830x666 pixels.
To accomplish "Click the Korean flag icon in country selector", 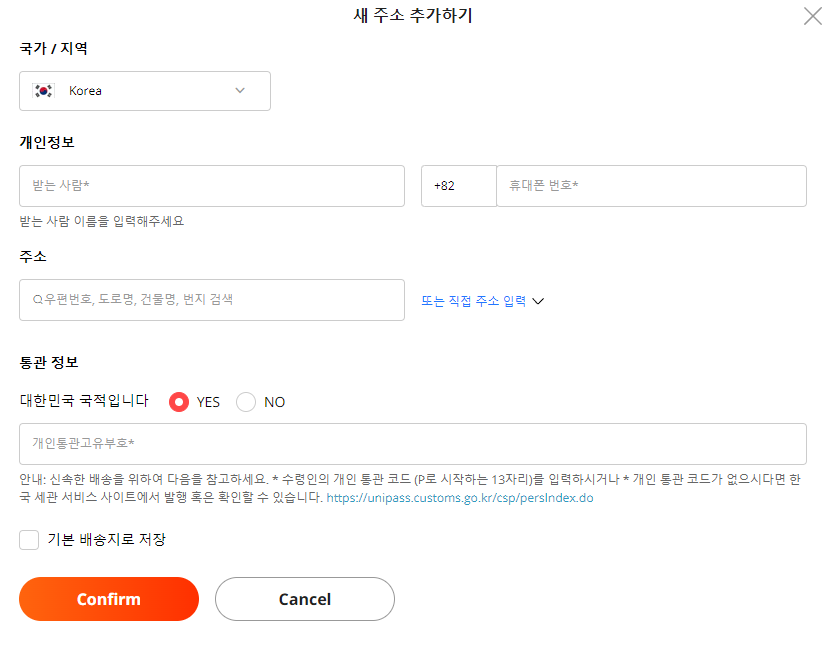I will pyautogui.click(x=43, y=90).
